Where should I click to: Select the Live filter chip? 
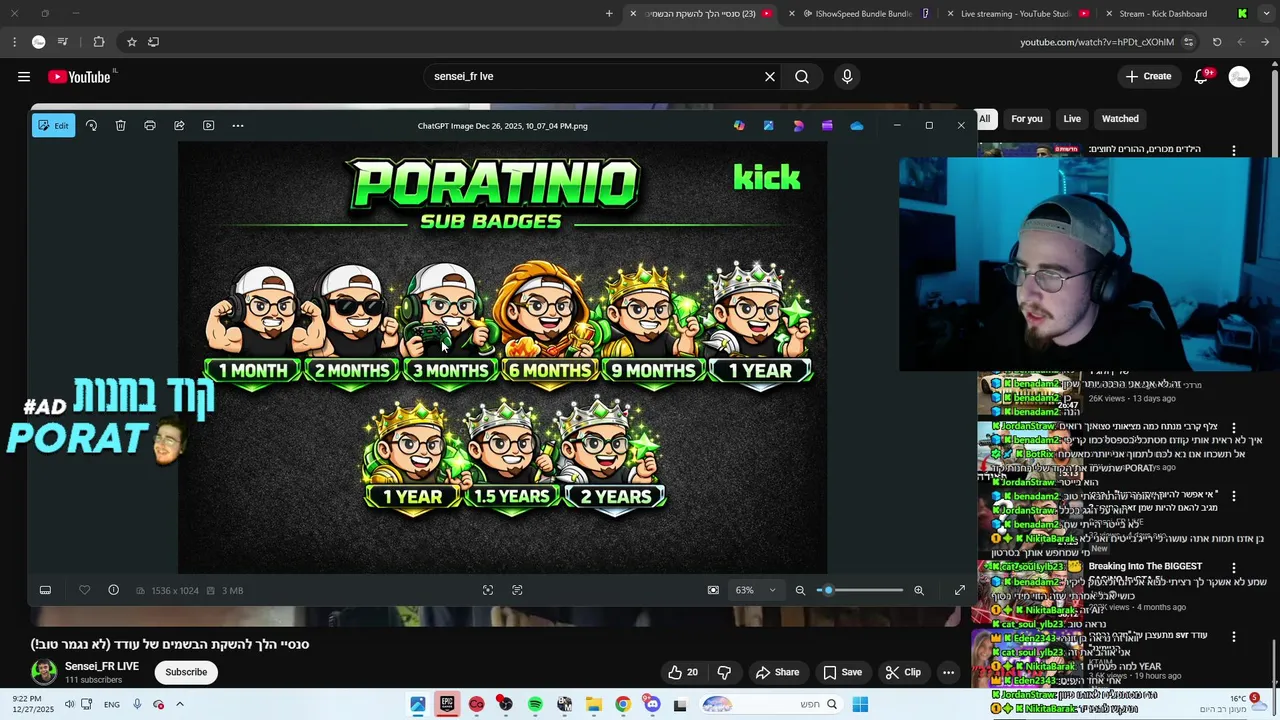(1072, 119)
